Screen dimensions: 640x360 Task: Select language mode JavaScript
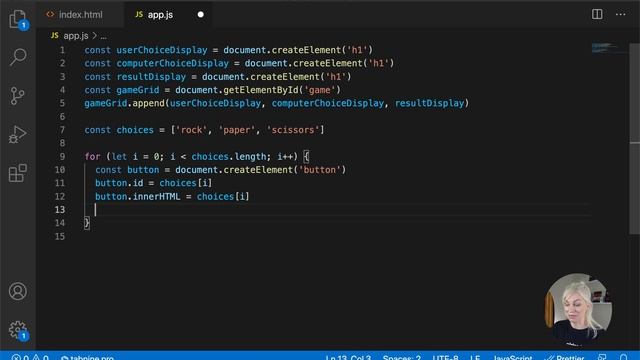[x=513, y=357]
